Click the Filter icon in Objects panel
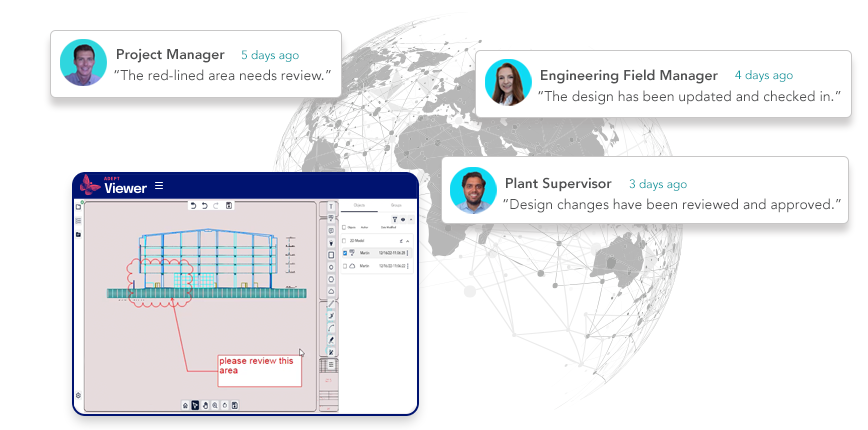 click(394, 218)
